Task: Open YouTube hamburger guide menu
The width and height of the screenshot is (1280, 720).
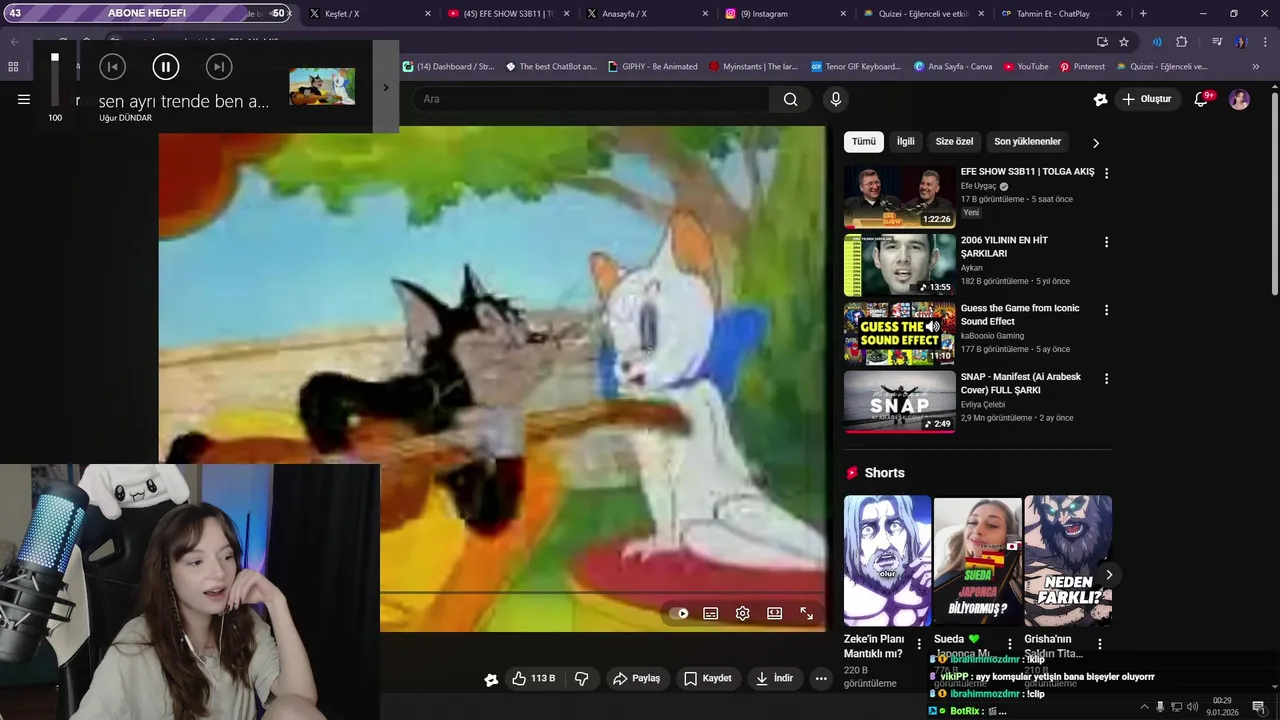Action: click(24, 99)
